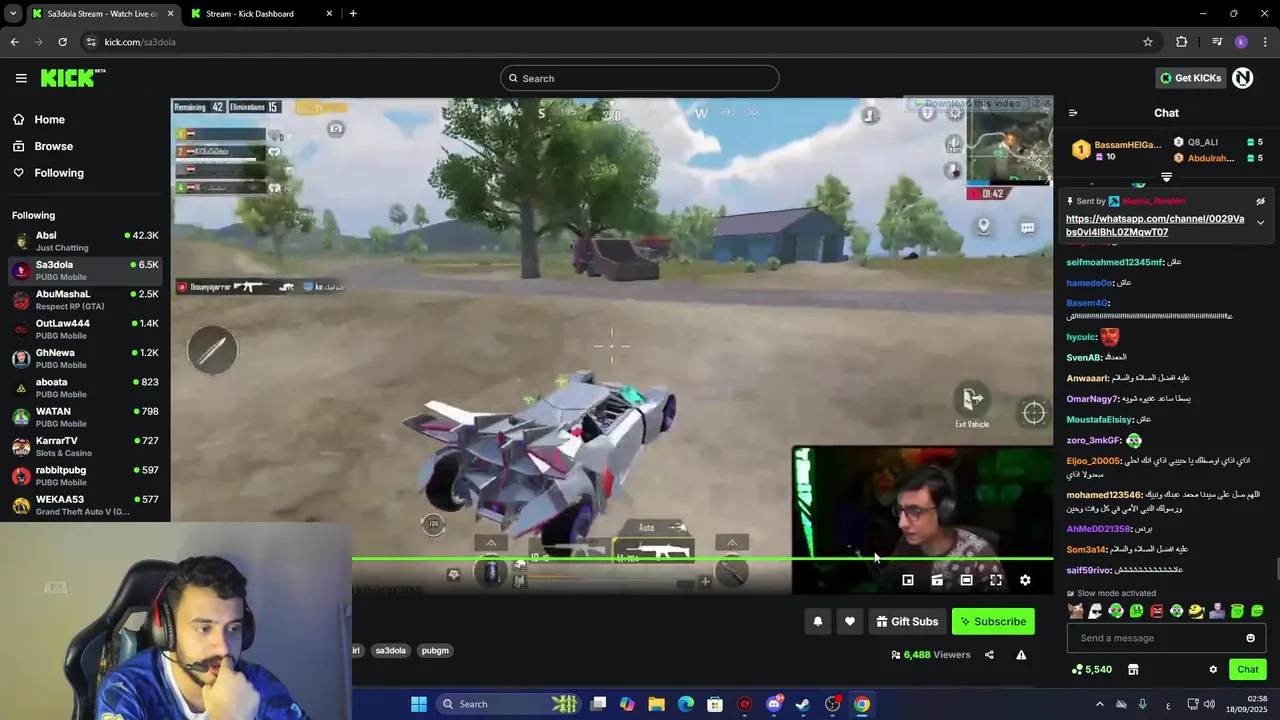Insert the red angry-face emote

tap(1156, 611)
